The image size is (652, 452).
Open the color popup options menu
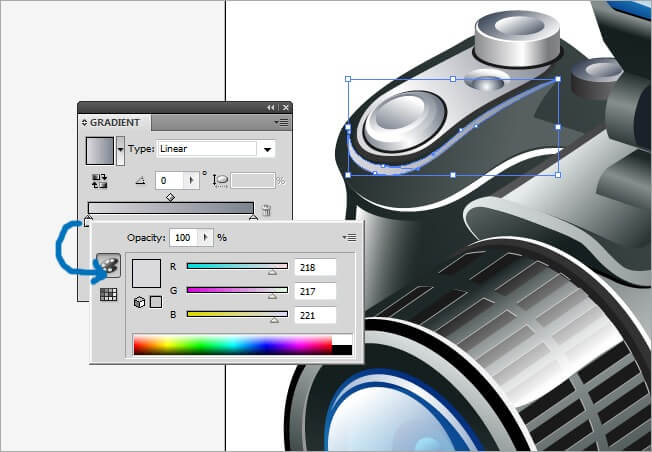point(349,237)
